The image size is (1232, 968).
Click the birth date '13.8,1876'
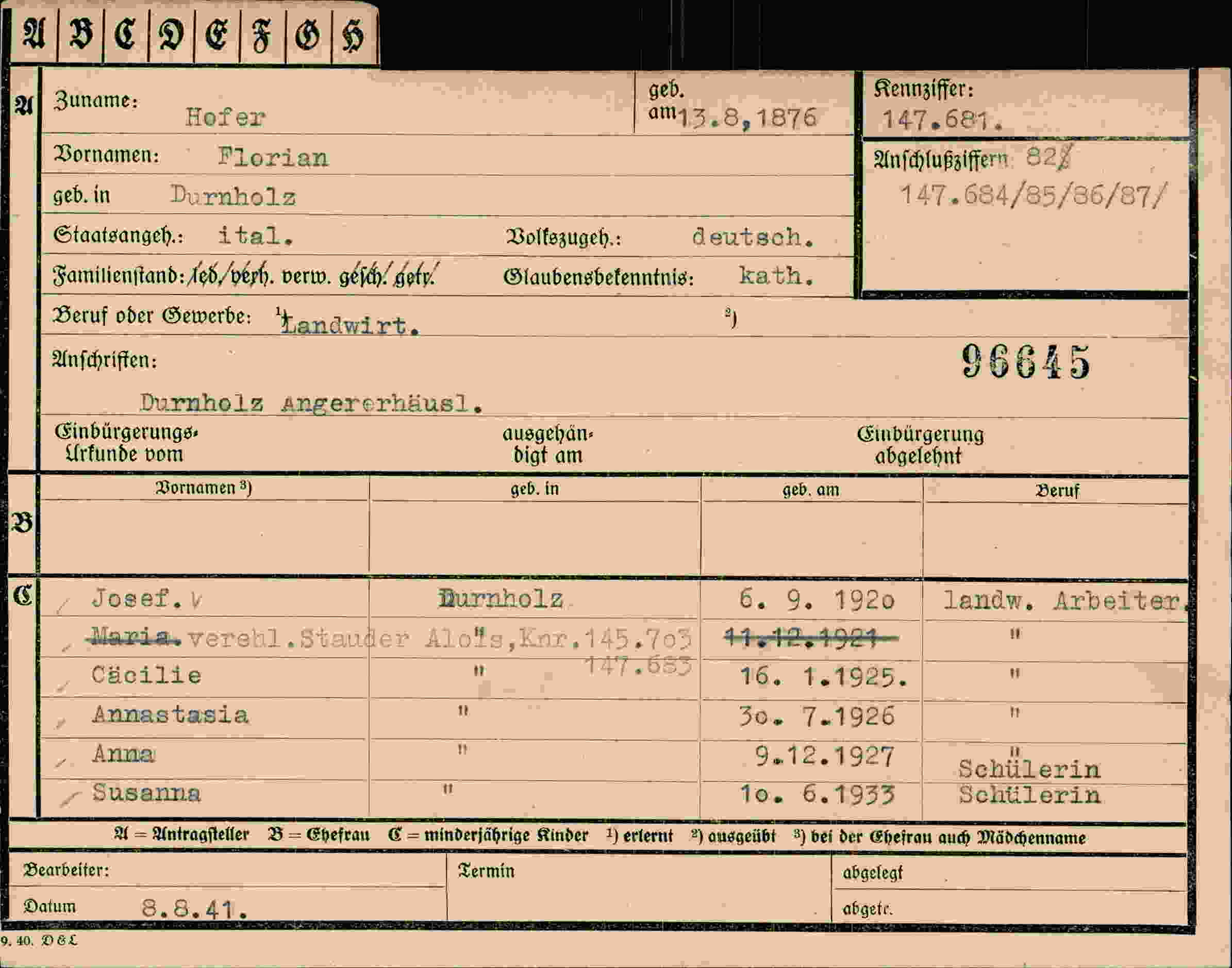747,118
